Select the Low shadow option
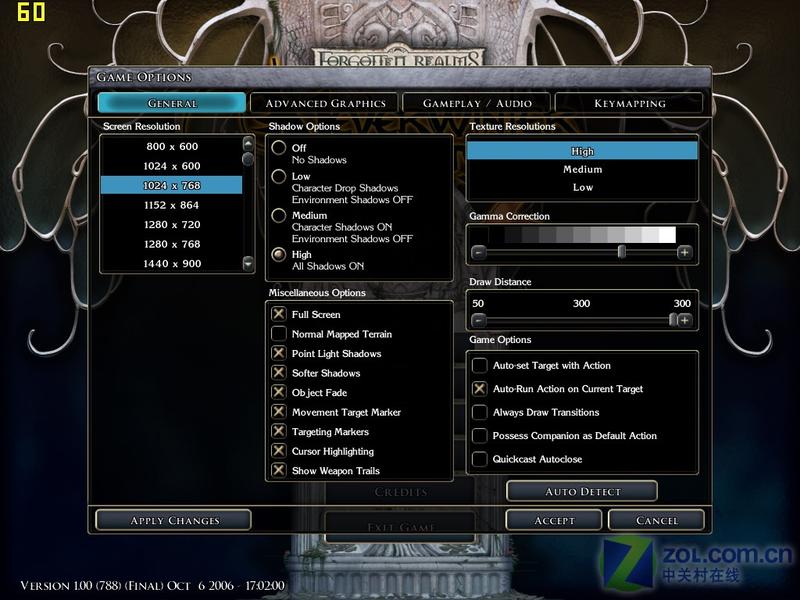This screenshot has width=800, height=600. 279,177
